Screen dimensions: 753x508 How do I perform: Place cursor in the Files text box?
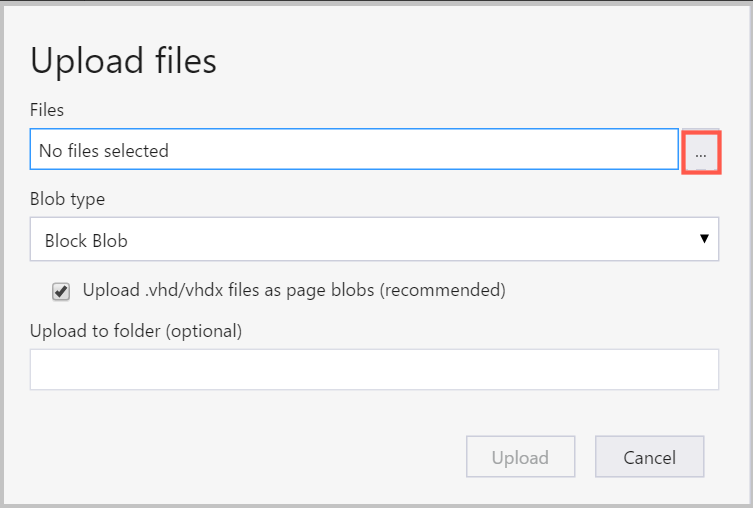coord(354,151)
